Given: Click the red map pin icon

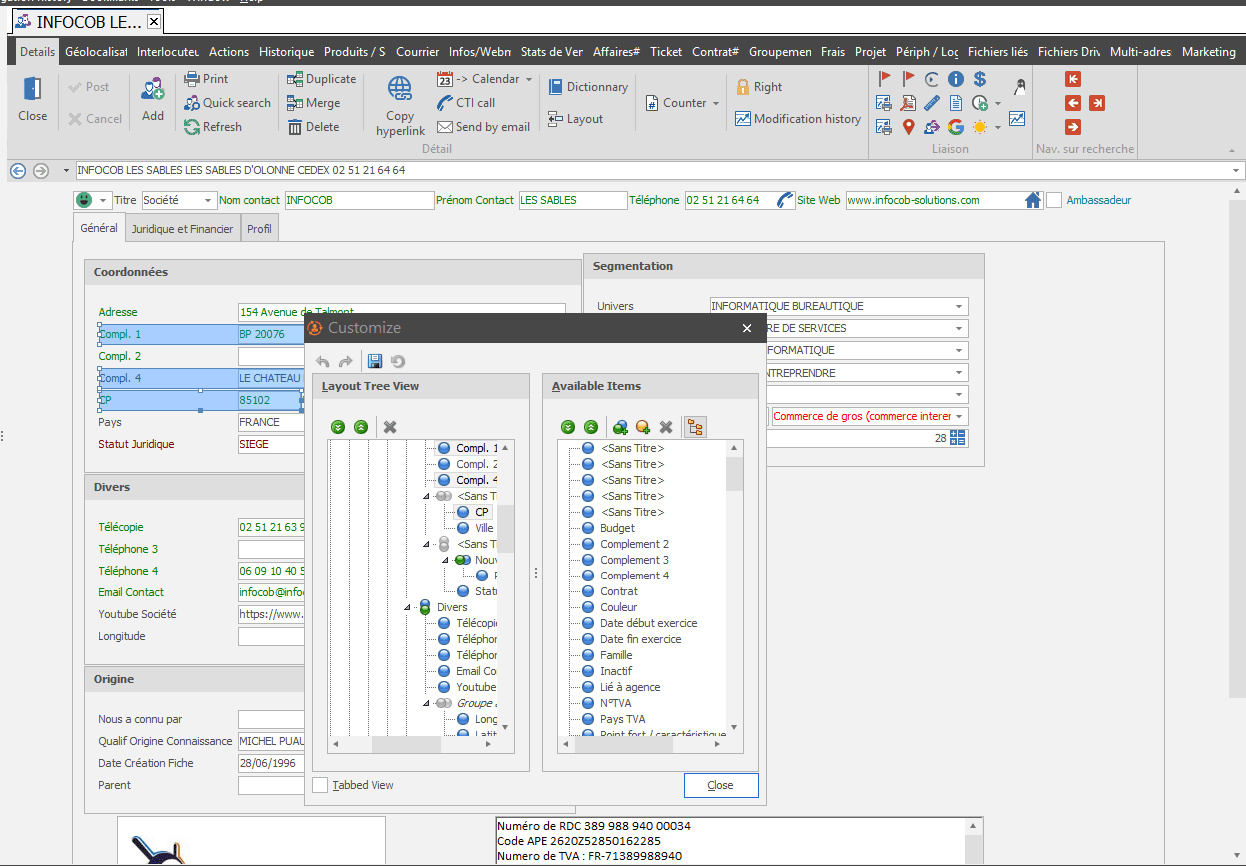Looking at the screenshot, I should [908, 127].
